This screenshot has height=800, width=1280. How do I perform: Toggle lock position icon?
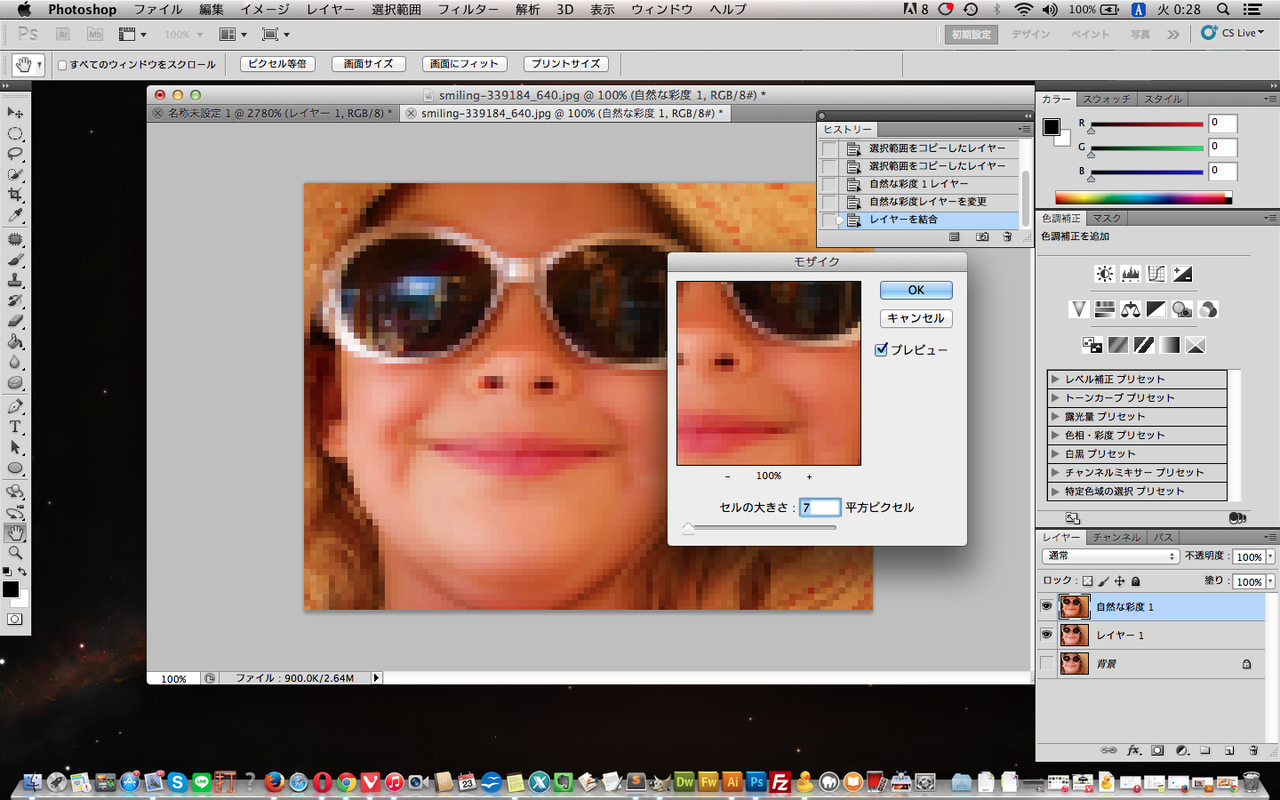click(1120, 581)
